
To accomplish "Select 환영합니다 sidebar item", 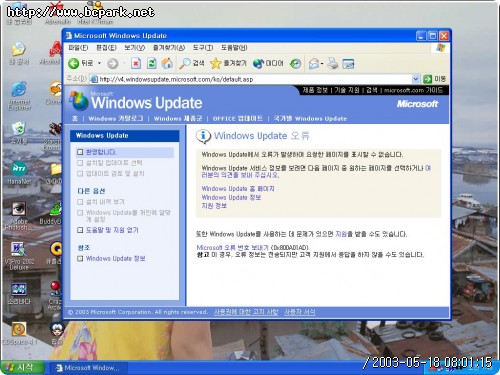I will 101,152.
